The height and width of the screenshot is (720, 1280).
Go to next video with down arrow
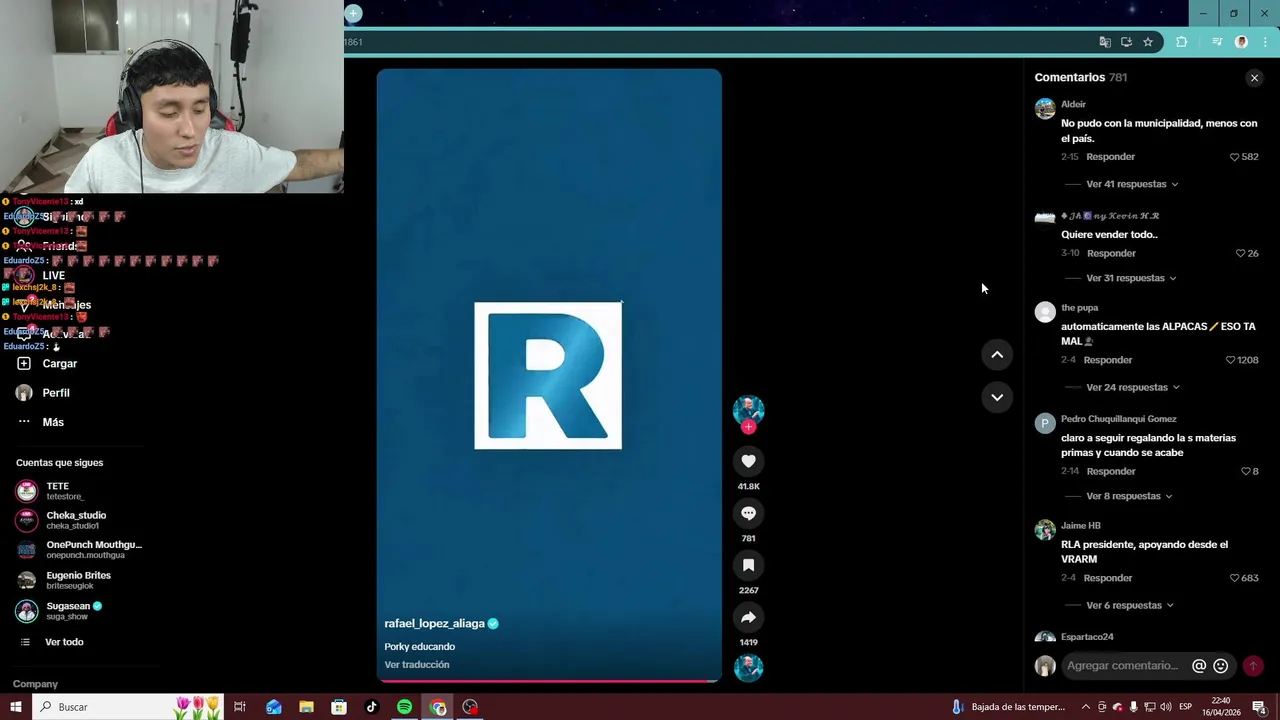click(x=997, y=397)
